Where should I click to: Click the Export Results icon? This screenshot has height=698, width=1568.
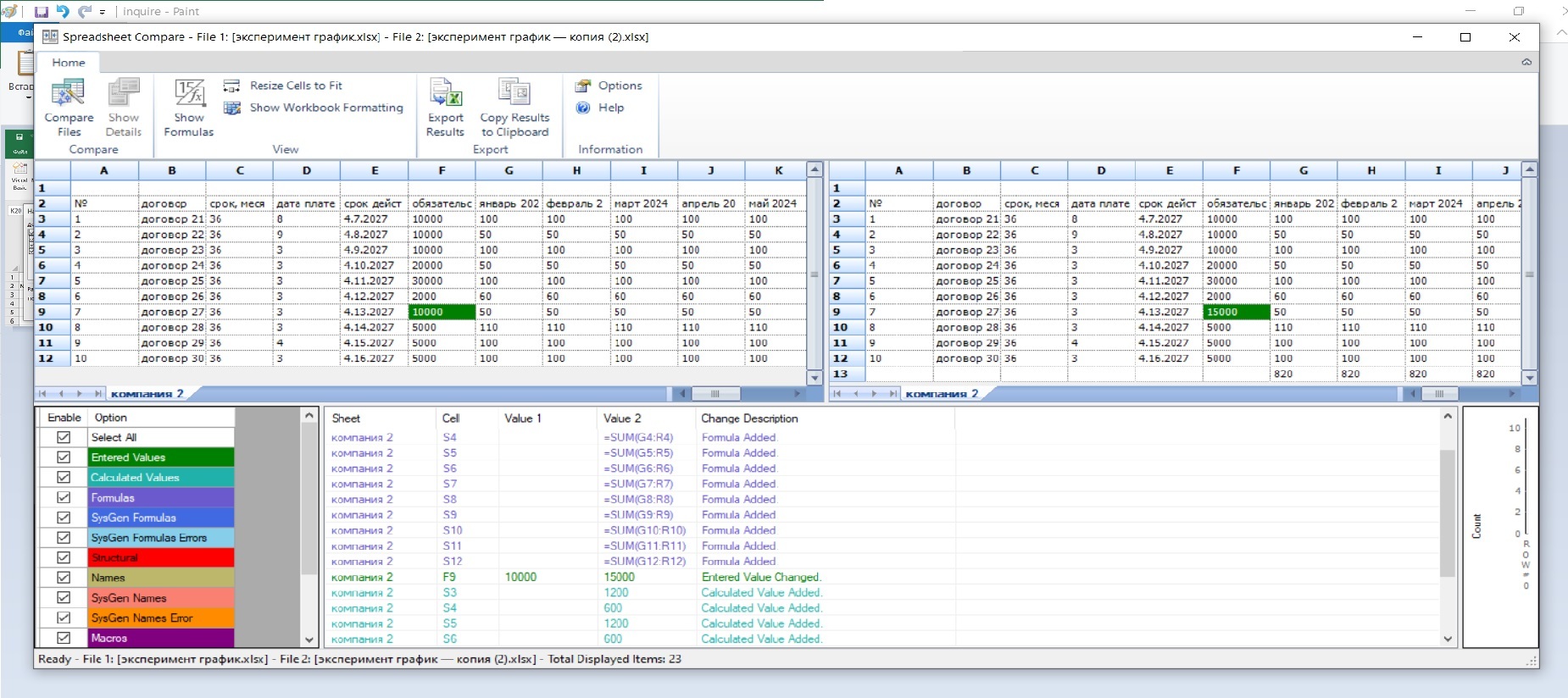pos(445,107)
